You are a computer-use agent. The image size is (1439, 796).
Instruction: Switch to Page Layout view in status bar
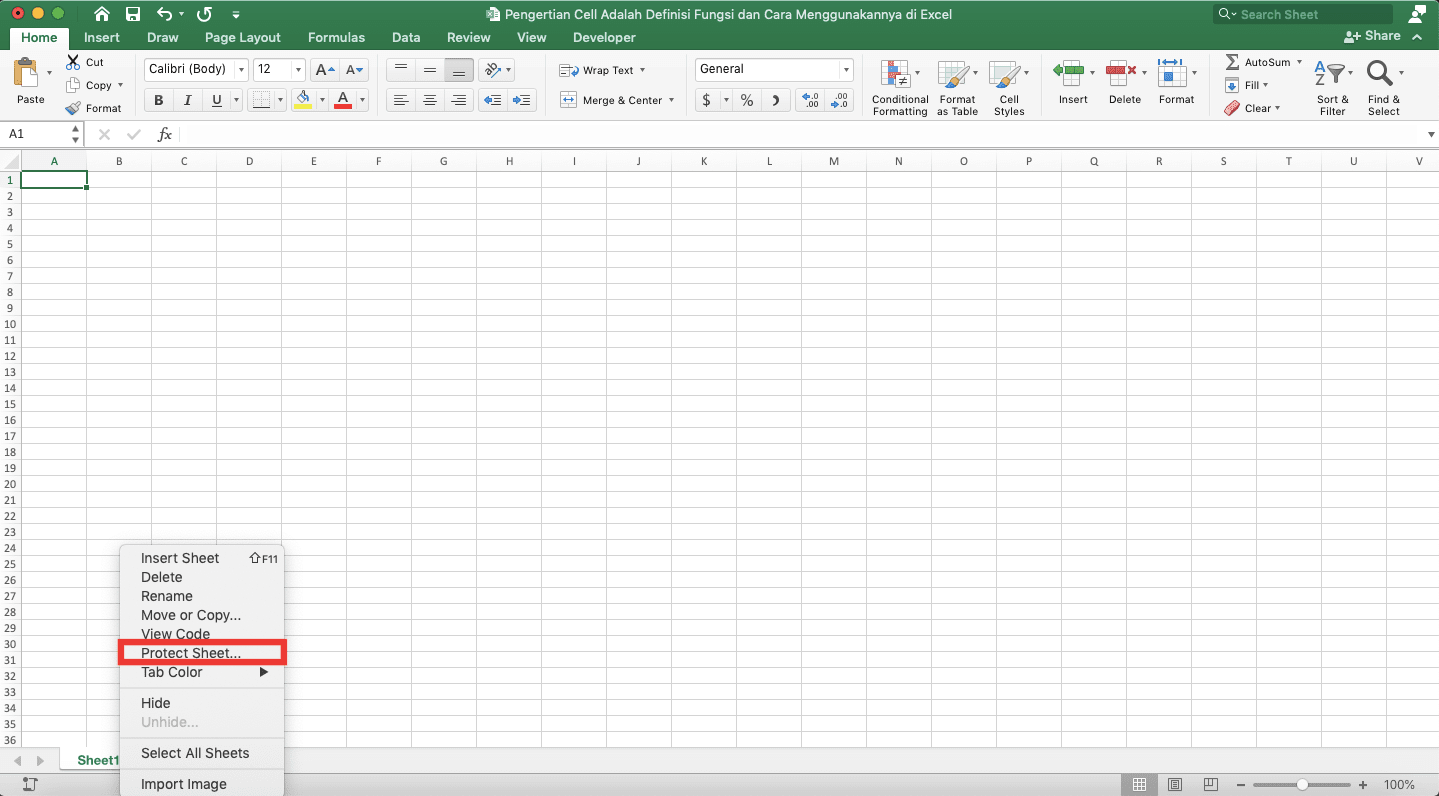coord(1175,785)
